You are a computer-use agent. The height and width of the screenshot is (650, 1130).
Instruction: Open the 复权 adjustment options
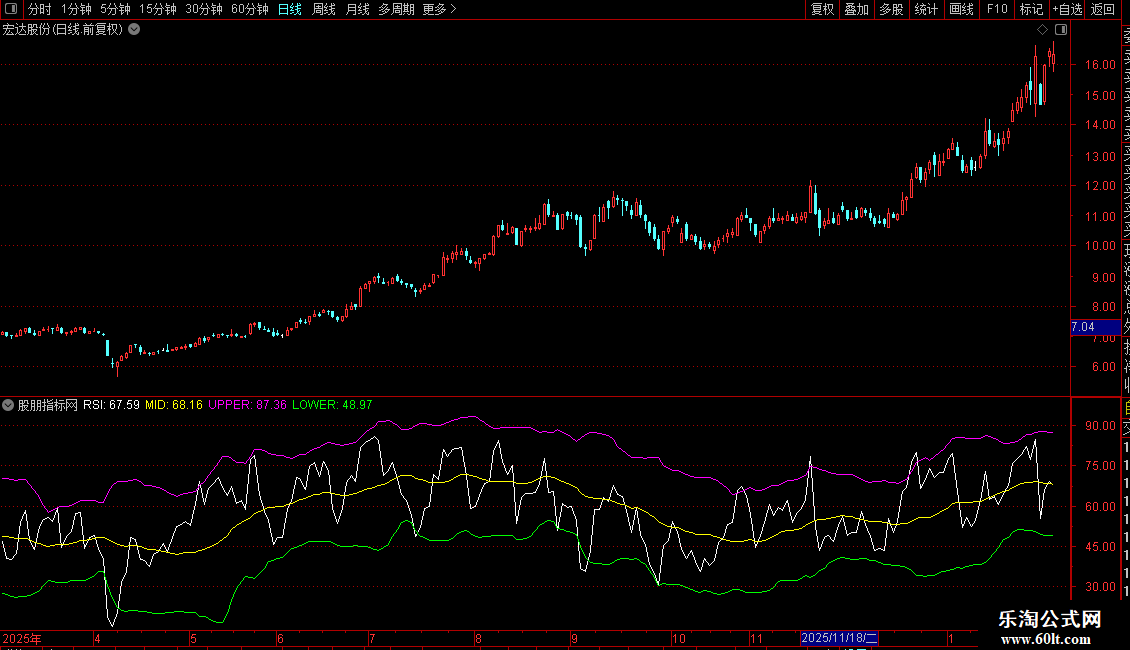coord(822,9)
